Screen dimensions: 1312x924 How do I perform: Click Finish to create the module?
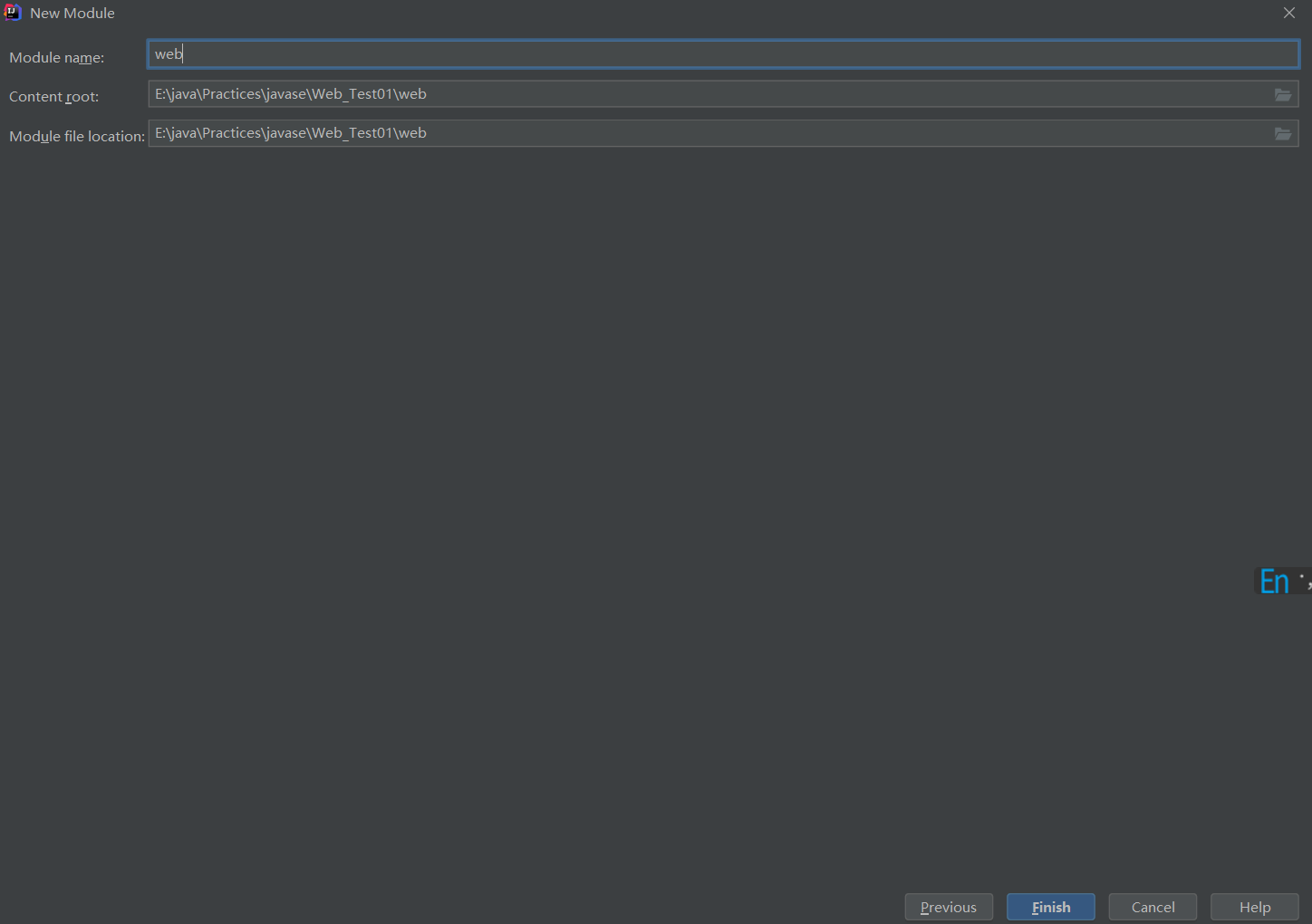(1051, 907)
